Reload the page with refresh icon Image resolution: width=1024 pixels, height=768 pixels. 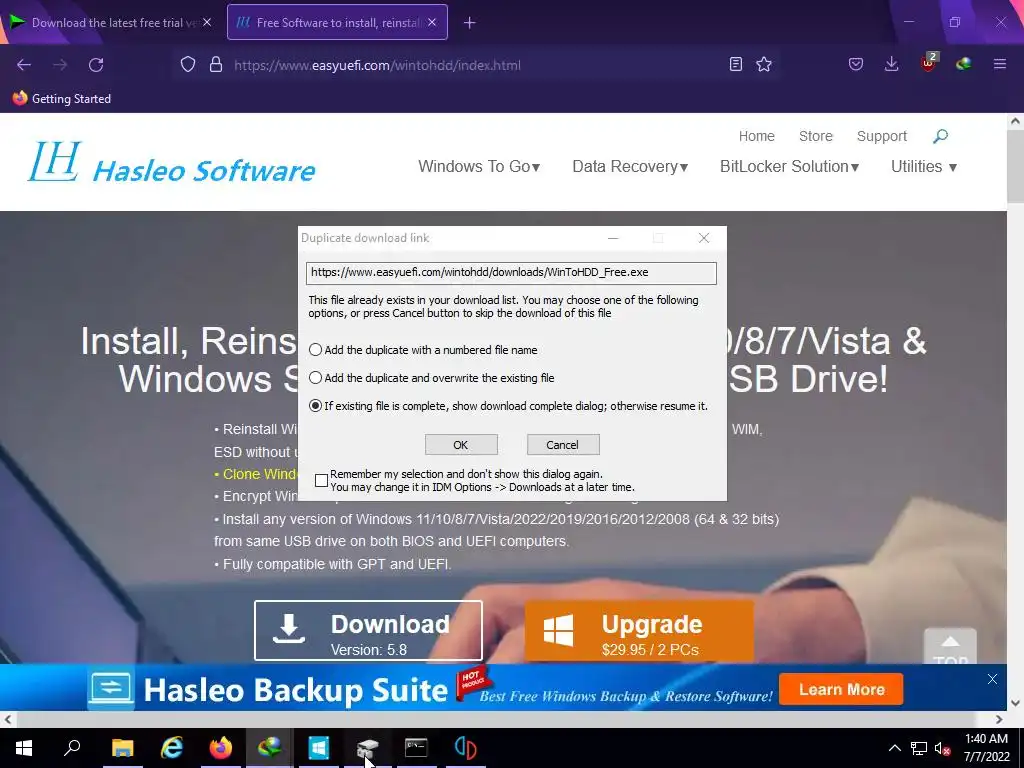96,65
